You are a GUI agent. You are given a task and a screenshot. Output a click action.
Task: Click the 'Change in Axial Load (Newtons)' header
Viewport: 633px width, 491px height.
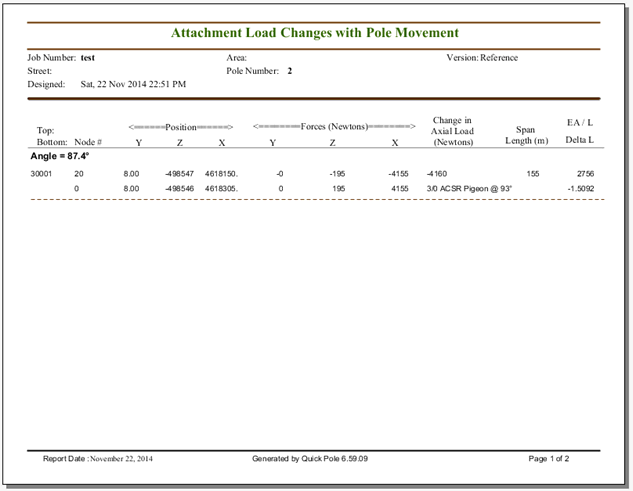[x=452, y=131]
